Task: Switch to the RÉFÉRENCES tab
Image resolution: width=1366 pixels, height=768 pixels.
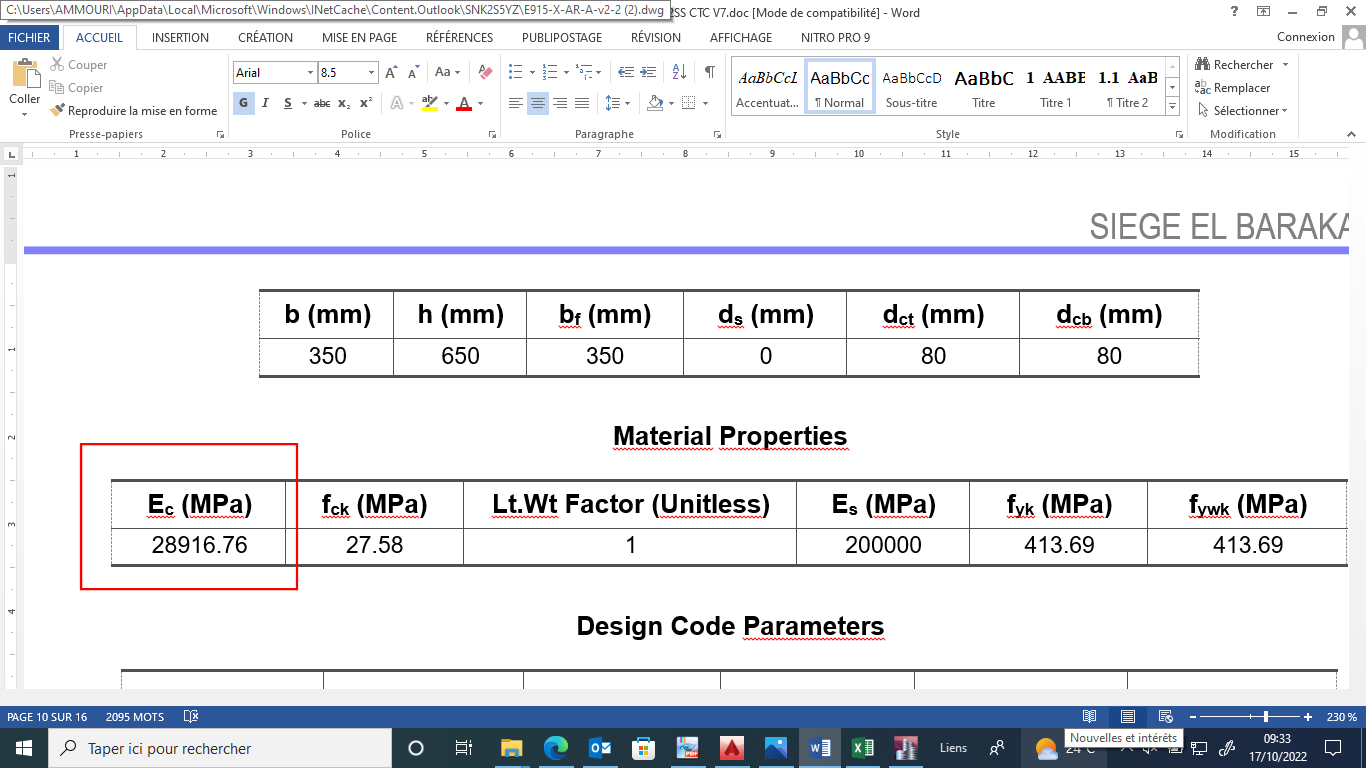Action: pyautogui.click(x=459, y=37)
